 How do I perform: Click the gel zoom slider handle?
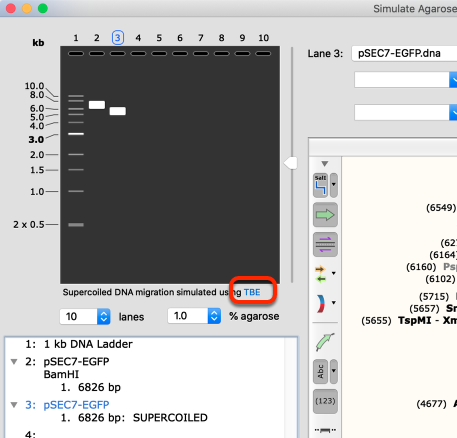point(291,163)
